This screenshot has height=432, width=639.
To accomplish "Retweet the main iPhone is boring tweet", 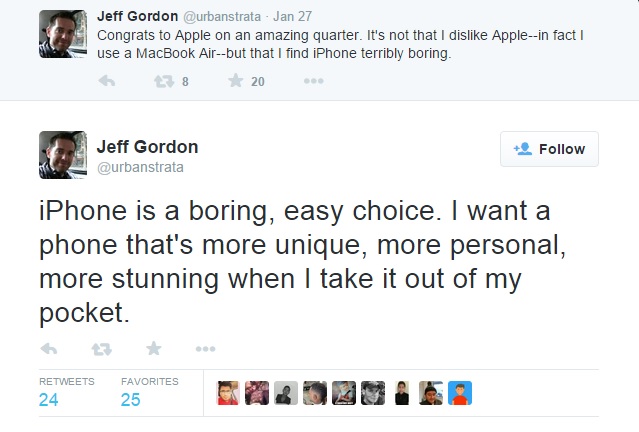I will click(101, 348).
